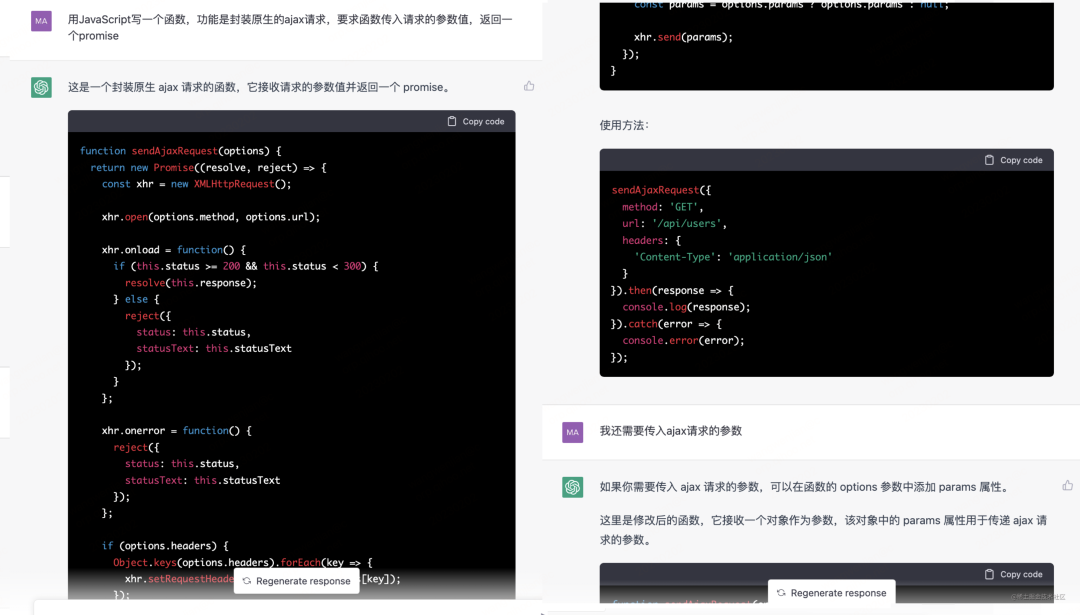Image resolution: width=1080 pixels, height=615 pixels.
Task: Click 'const xhr = new XMLHttpRequest();' line
Action: (x=196, y=184)
